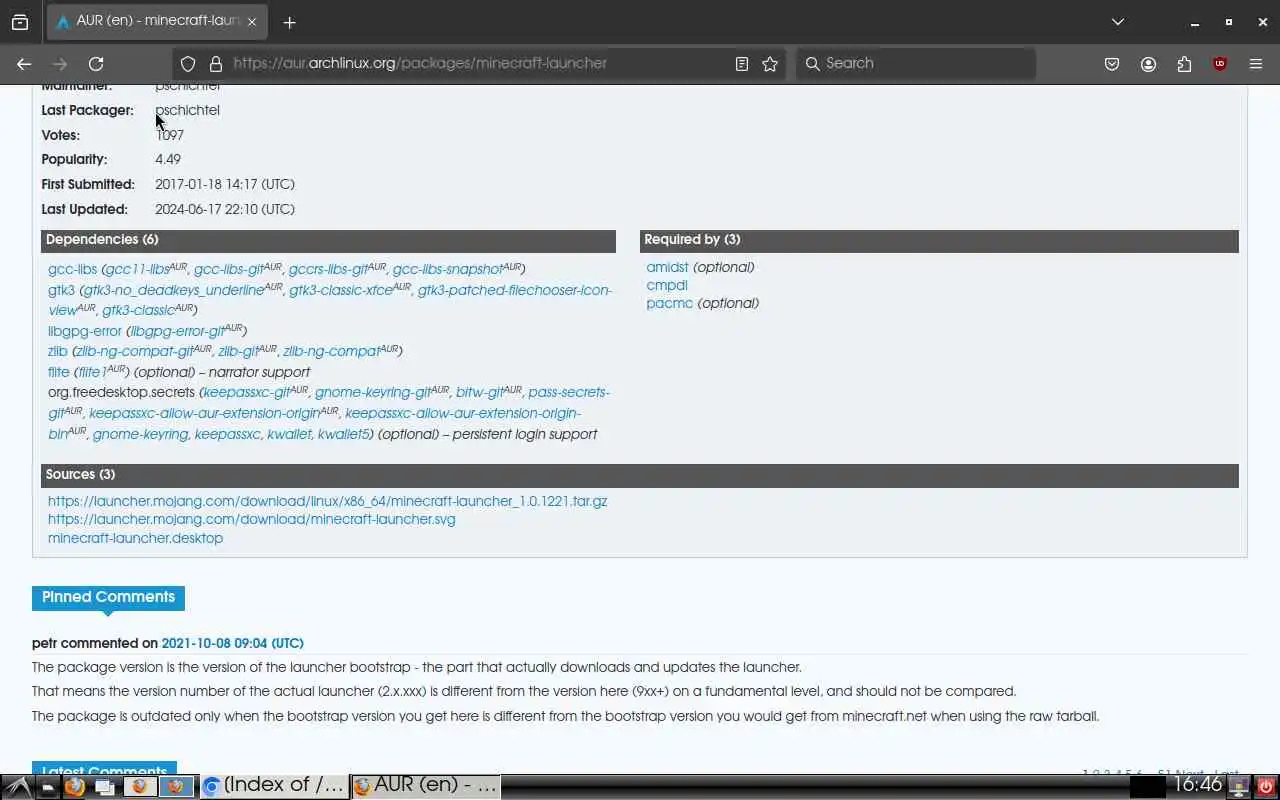
Task: Open the gcc-libs-git AUR link
Action: coord(229,269)
